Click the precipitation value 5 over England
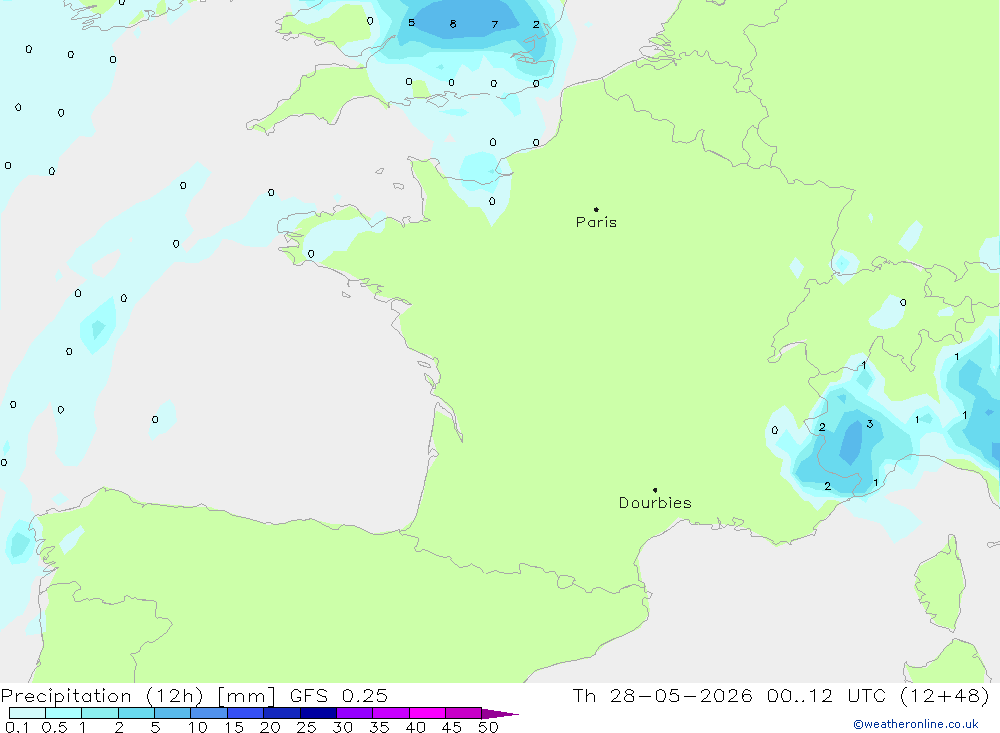 tap(411, 23)
